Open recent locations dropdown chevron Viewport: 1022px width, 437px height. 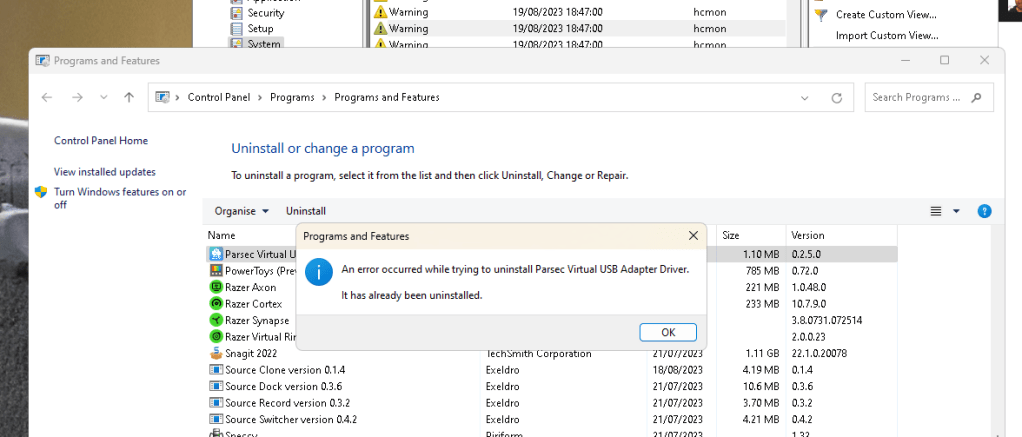coord(104,97)
